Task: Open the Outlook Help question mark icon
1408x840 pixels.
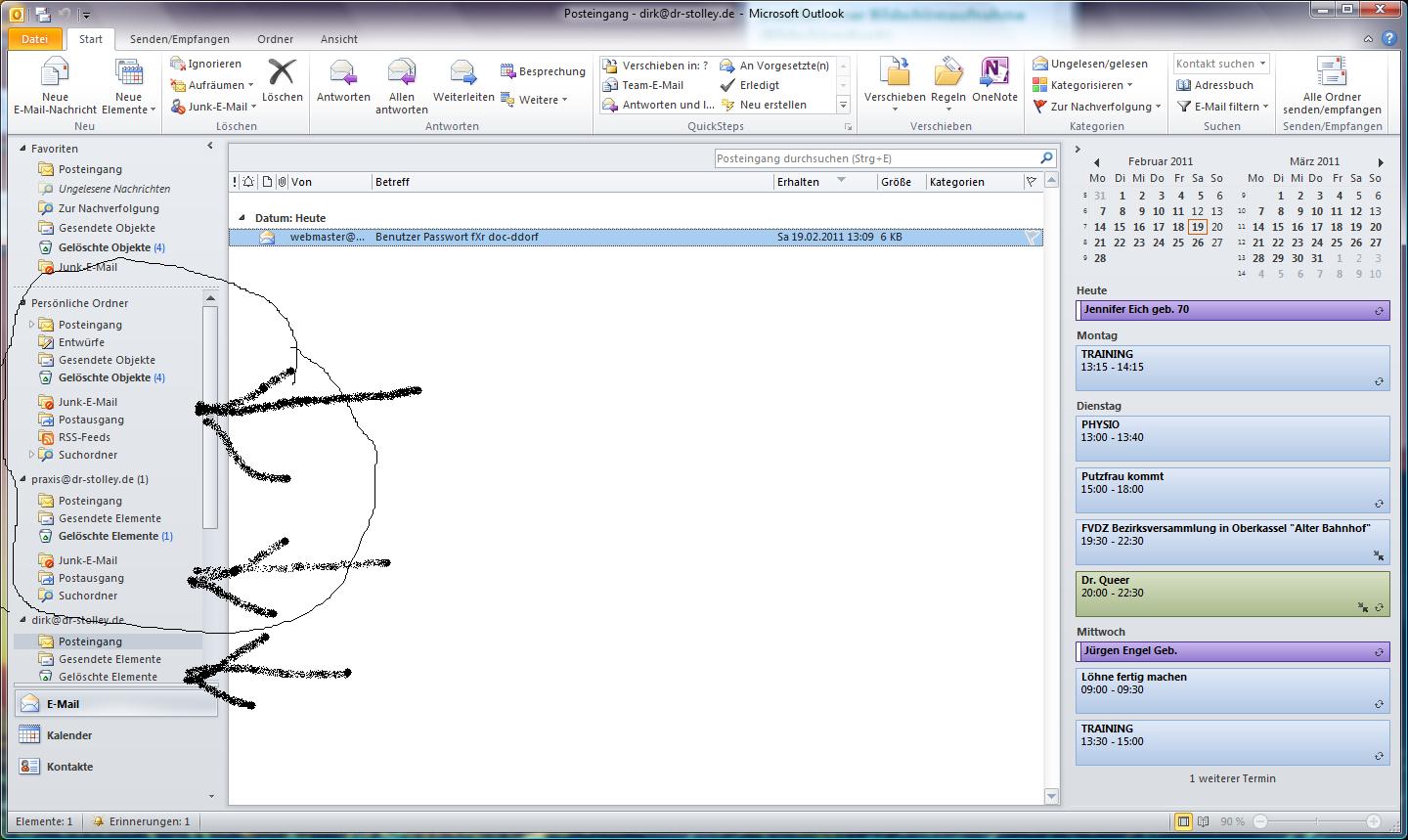Action: pos(1390,39)
